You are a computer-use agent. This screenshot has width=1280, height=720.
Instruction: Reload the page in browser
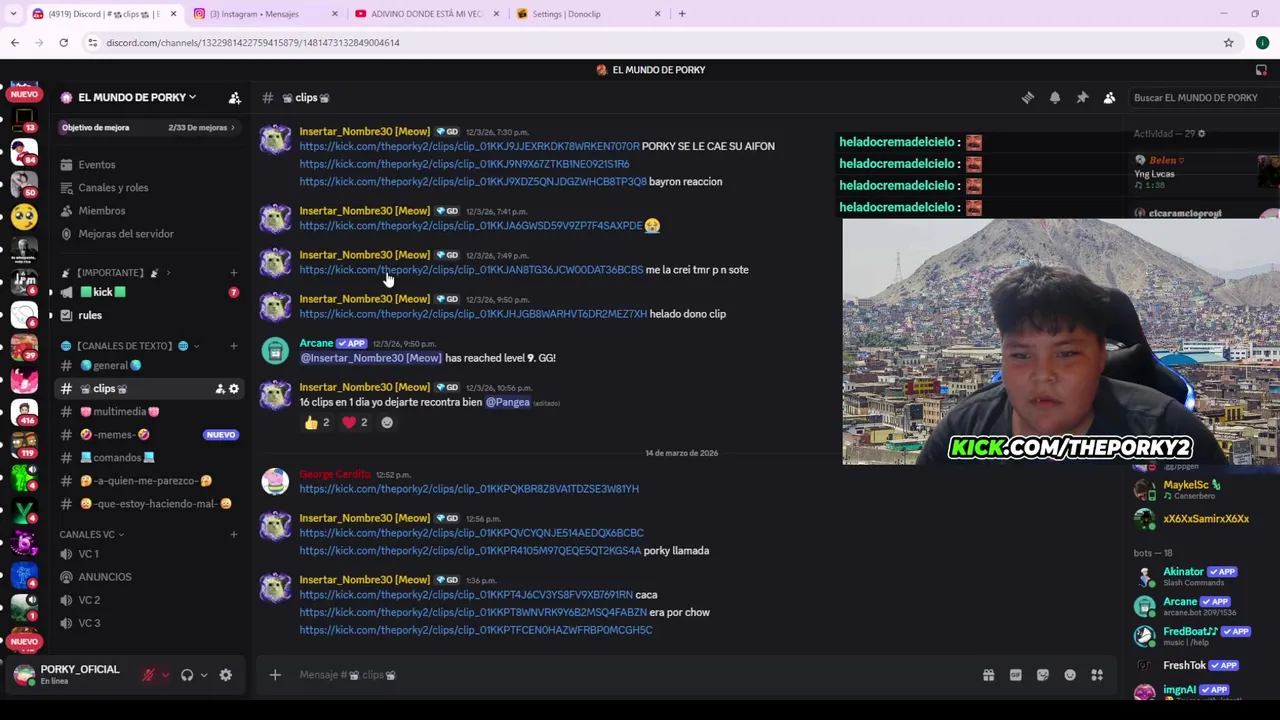pos(63,43)
